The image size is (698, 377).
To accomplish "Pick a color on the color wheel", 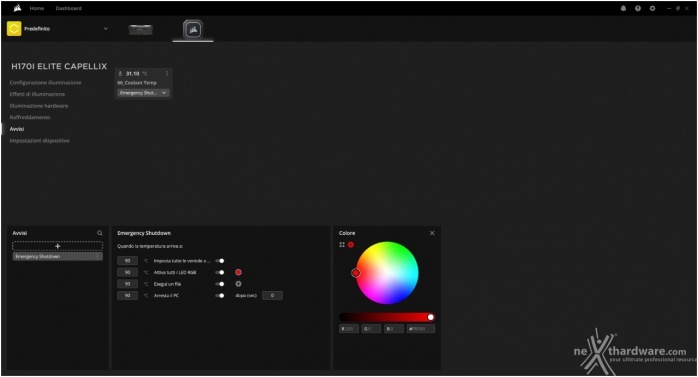I will pyautogui.click(x=387, y=273).
